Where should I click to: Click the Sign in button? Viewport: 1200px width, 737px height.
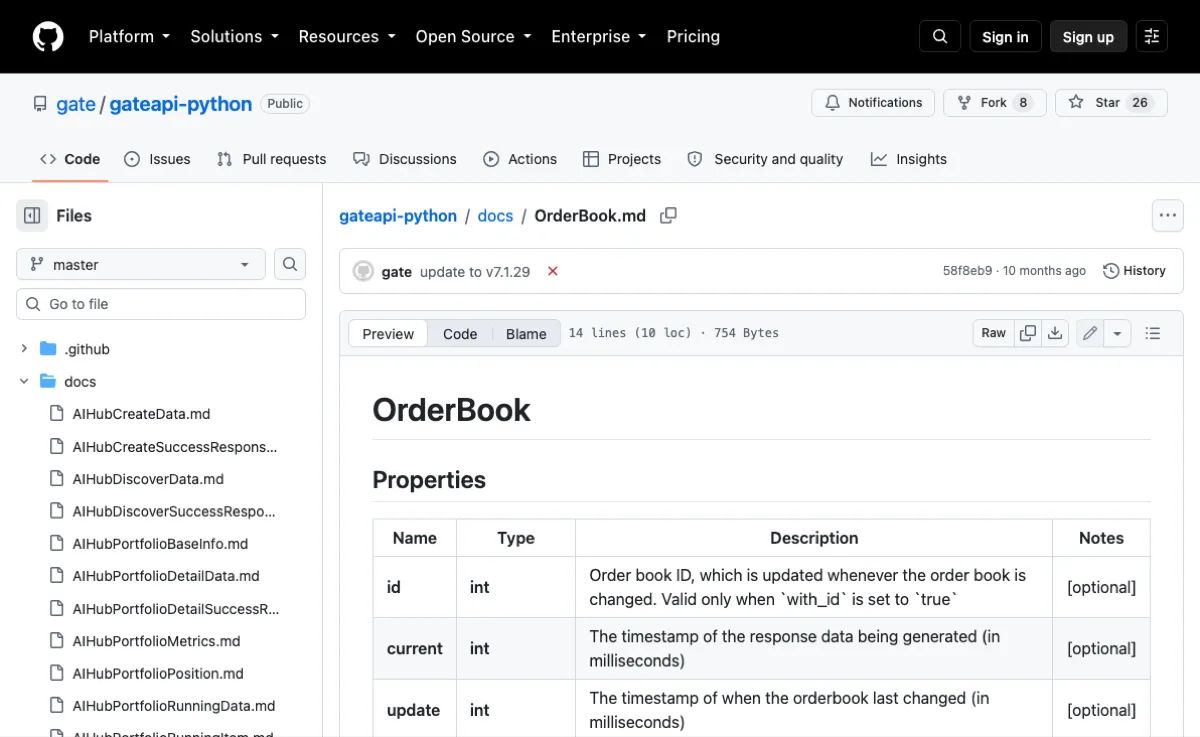[x=1005, y=37]
